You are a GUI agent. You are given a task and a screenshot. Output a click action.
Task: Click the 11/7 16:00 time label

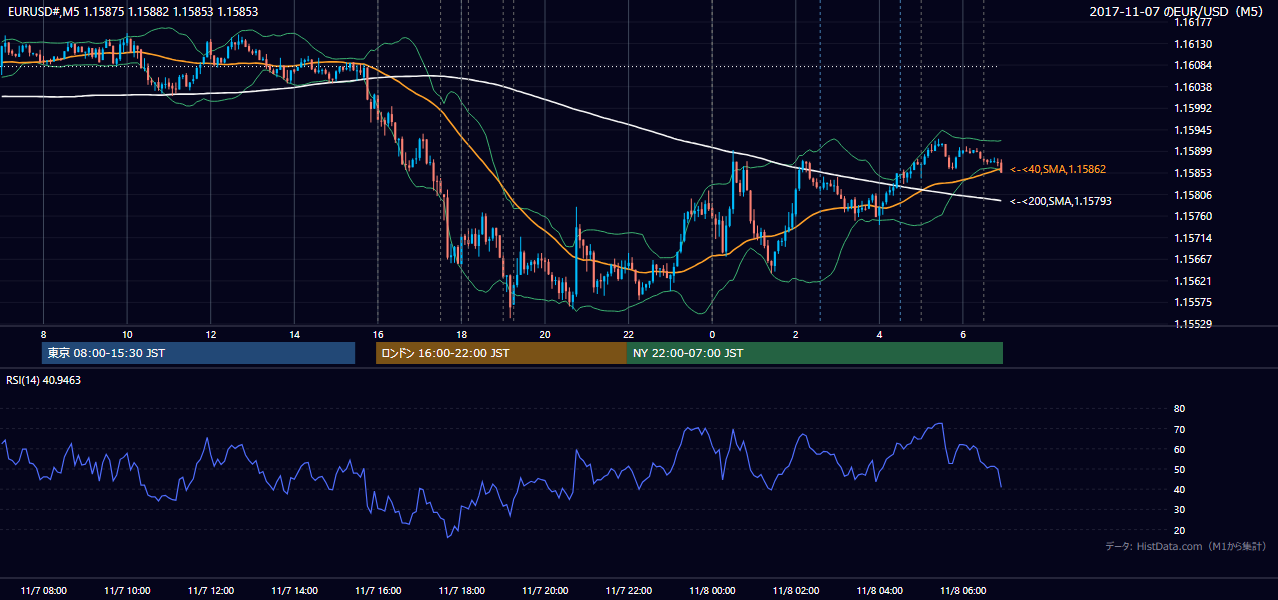[378, 590]
